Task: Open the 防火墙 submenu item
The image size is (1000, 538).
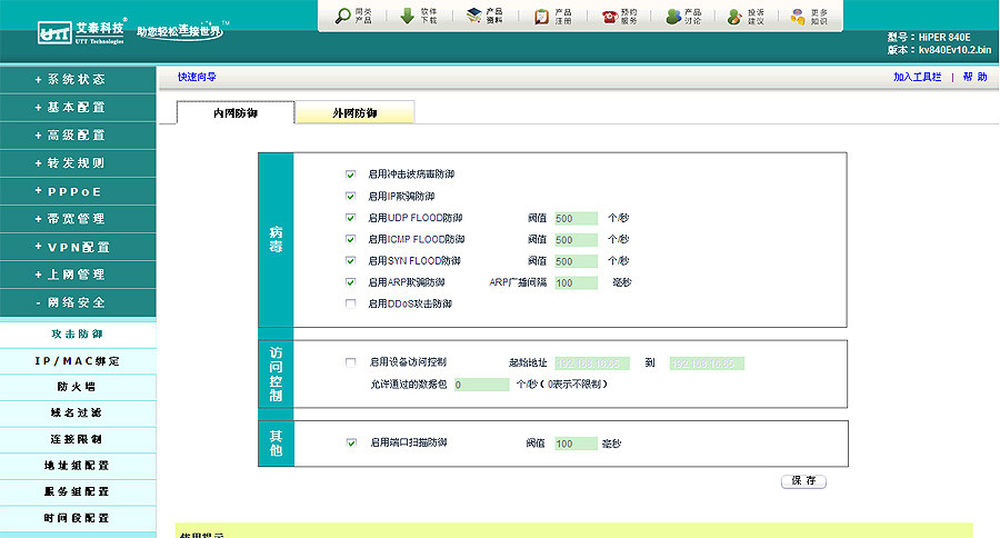Action: click(x=78, y=387)
